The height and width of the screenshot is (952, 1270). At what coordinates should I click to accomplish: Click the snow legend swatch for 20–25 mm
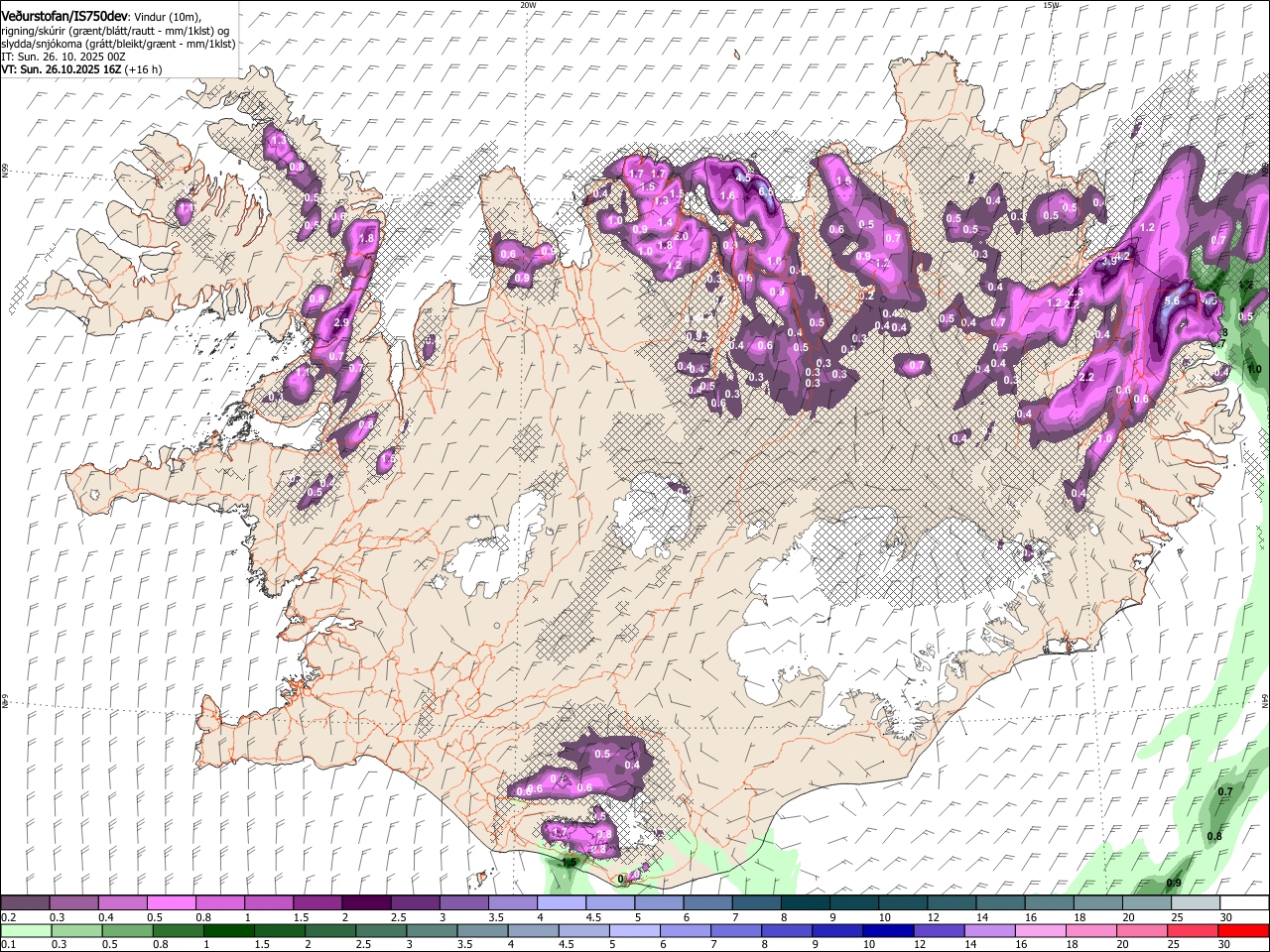point(1146,902)
